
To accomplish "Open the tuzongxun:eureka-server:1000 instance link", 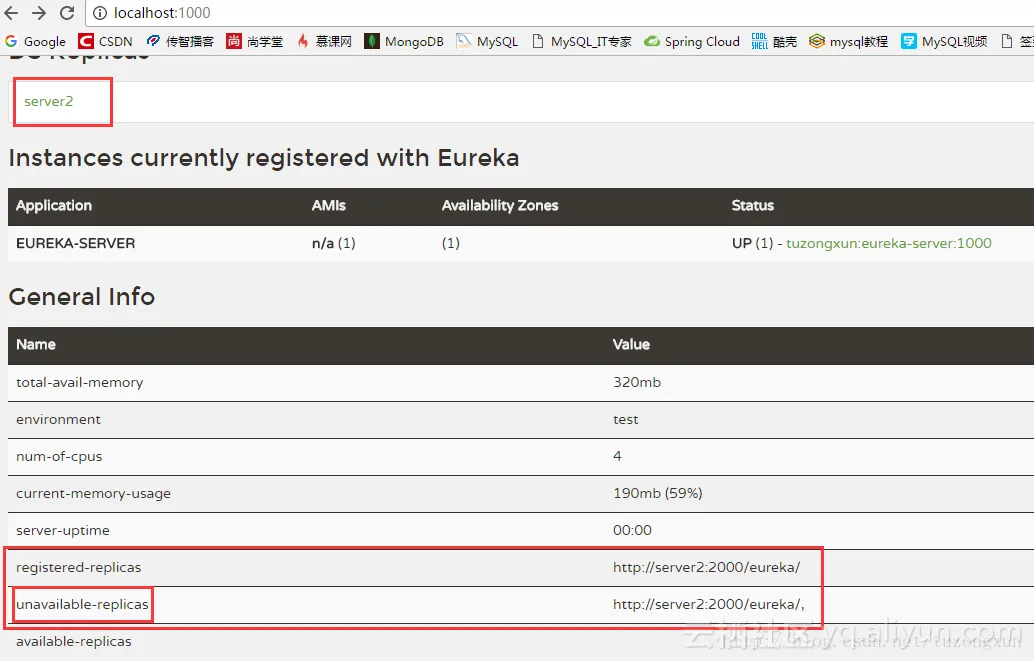I will click(x=889, y=243).
